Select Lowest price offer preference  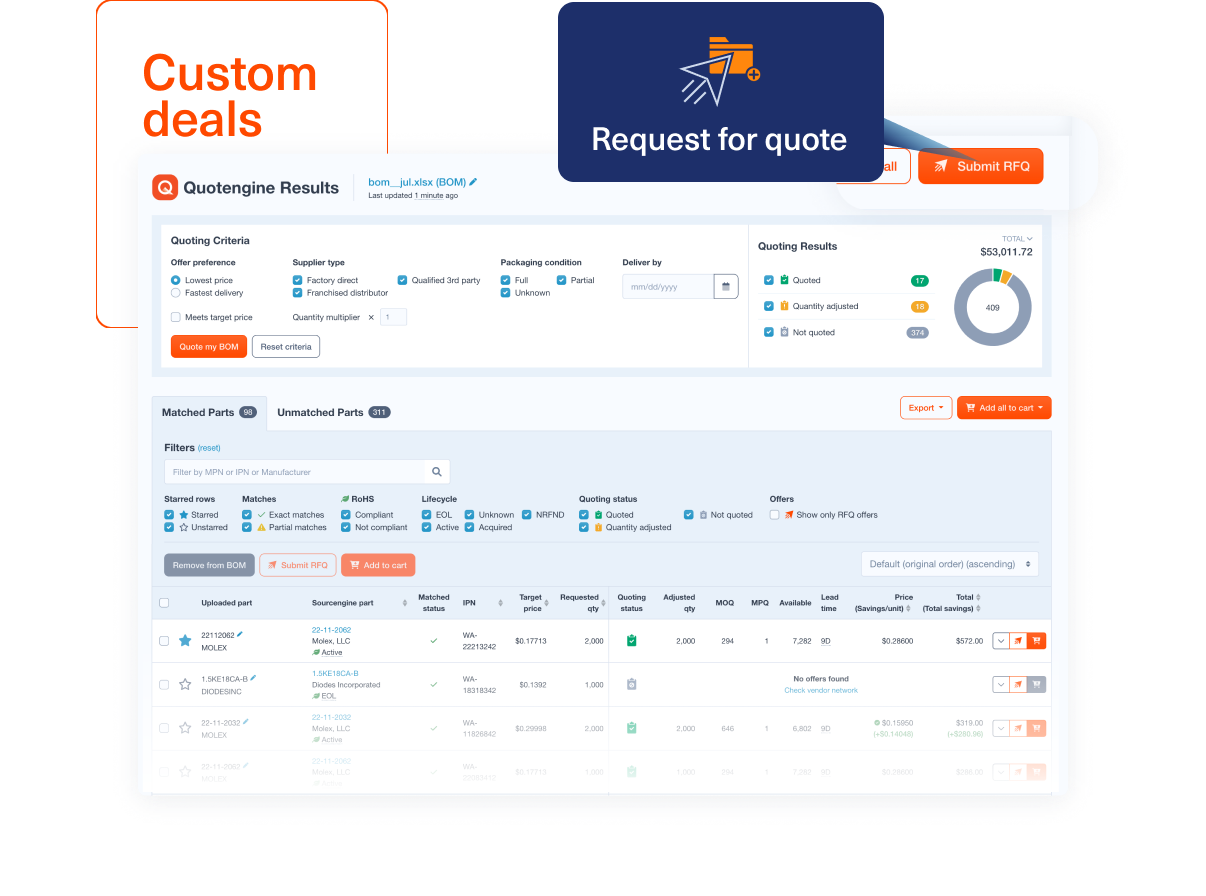[x=176, y=280]
